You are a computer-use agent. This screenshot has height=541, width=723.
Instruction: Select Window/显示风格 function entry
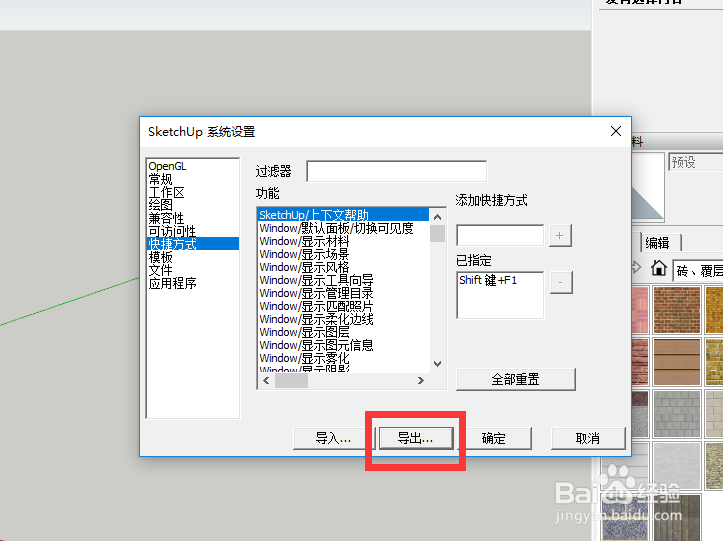click(x=344, y=267)
